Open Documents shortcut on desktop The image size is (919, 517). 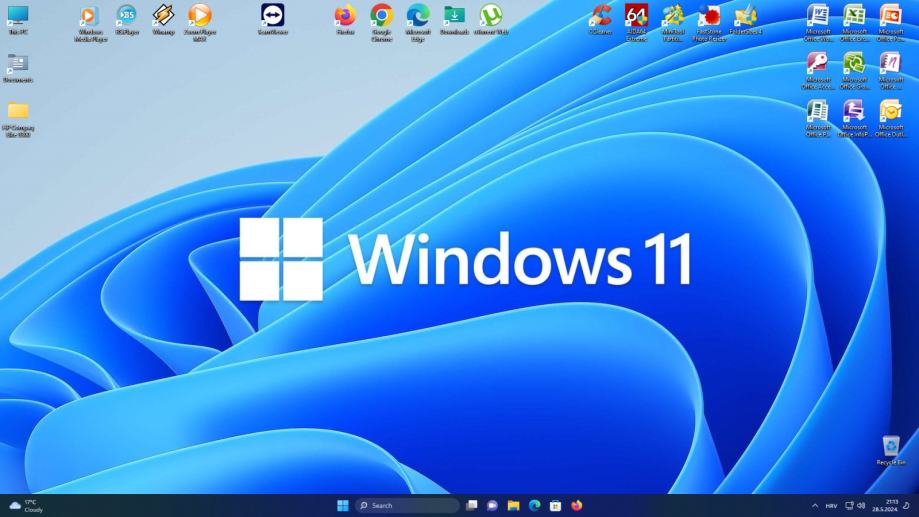(x=18, y=68)
